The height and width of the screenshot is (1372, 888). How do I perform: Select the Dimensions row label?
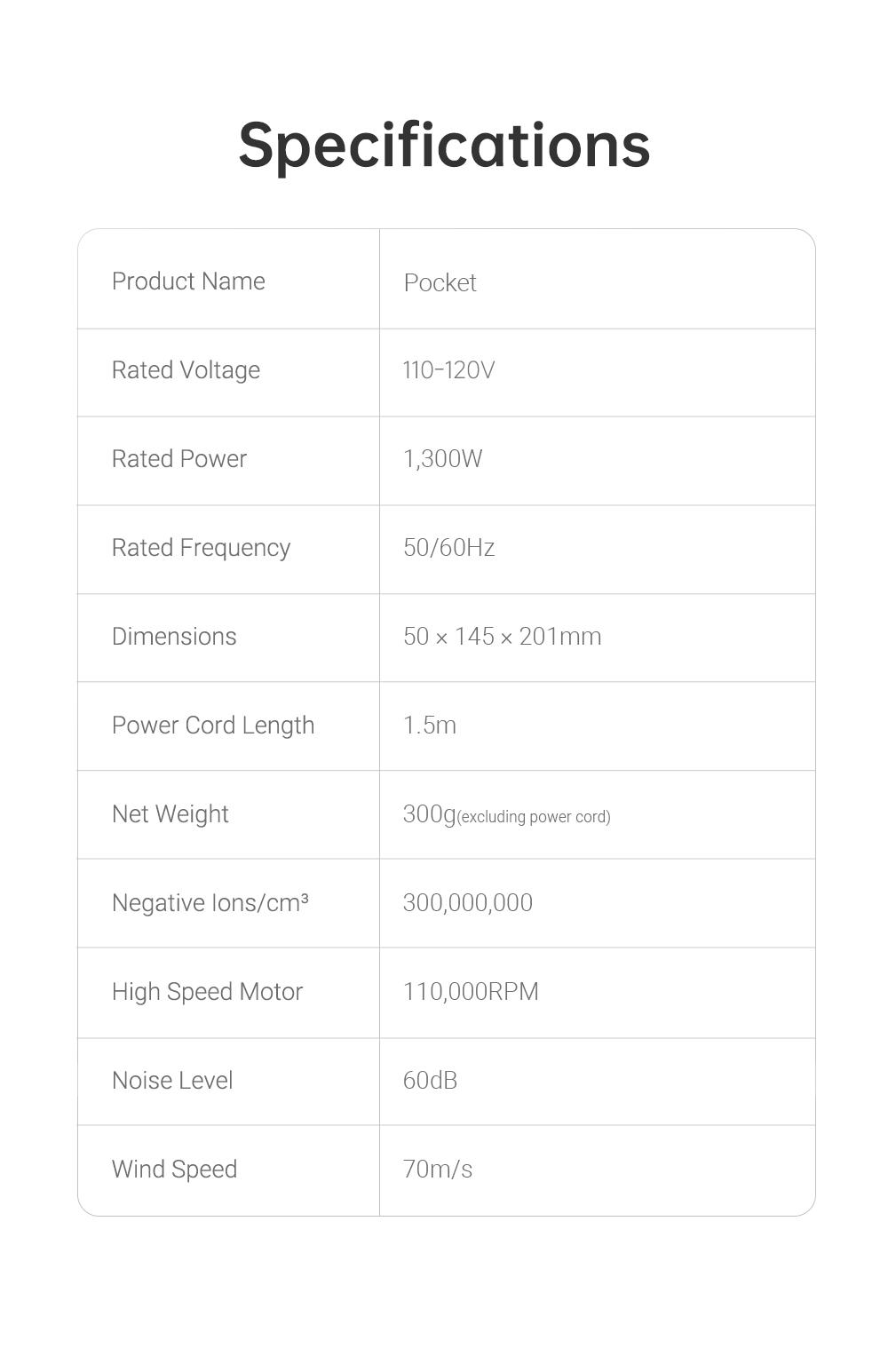pyautogui.click(x=174, y=637)
